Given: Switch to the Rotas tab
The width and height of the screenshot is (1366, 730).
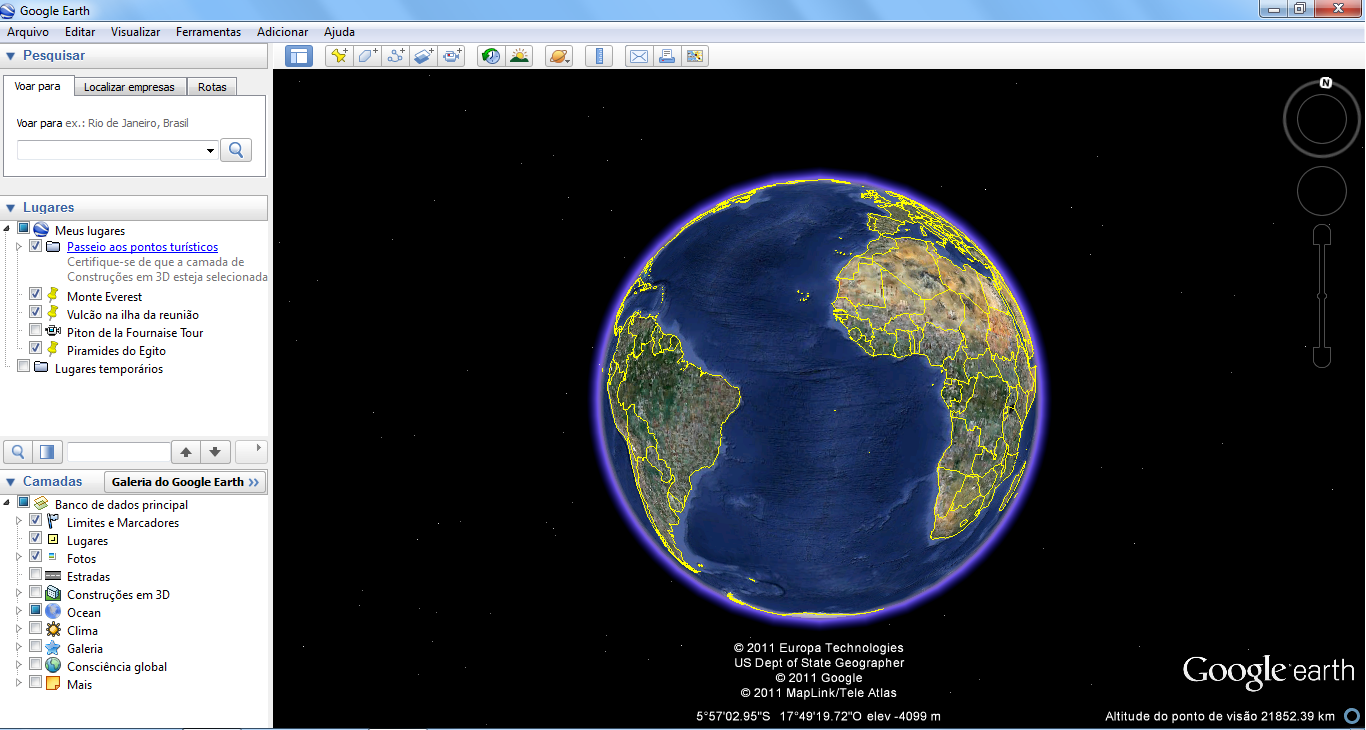Looking at the screenshot, I should [212, 86].
